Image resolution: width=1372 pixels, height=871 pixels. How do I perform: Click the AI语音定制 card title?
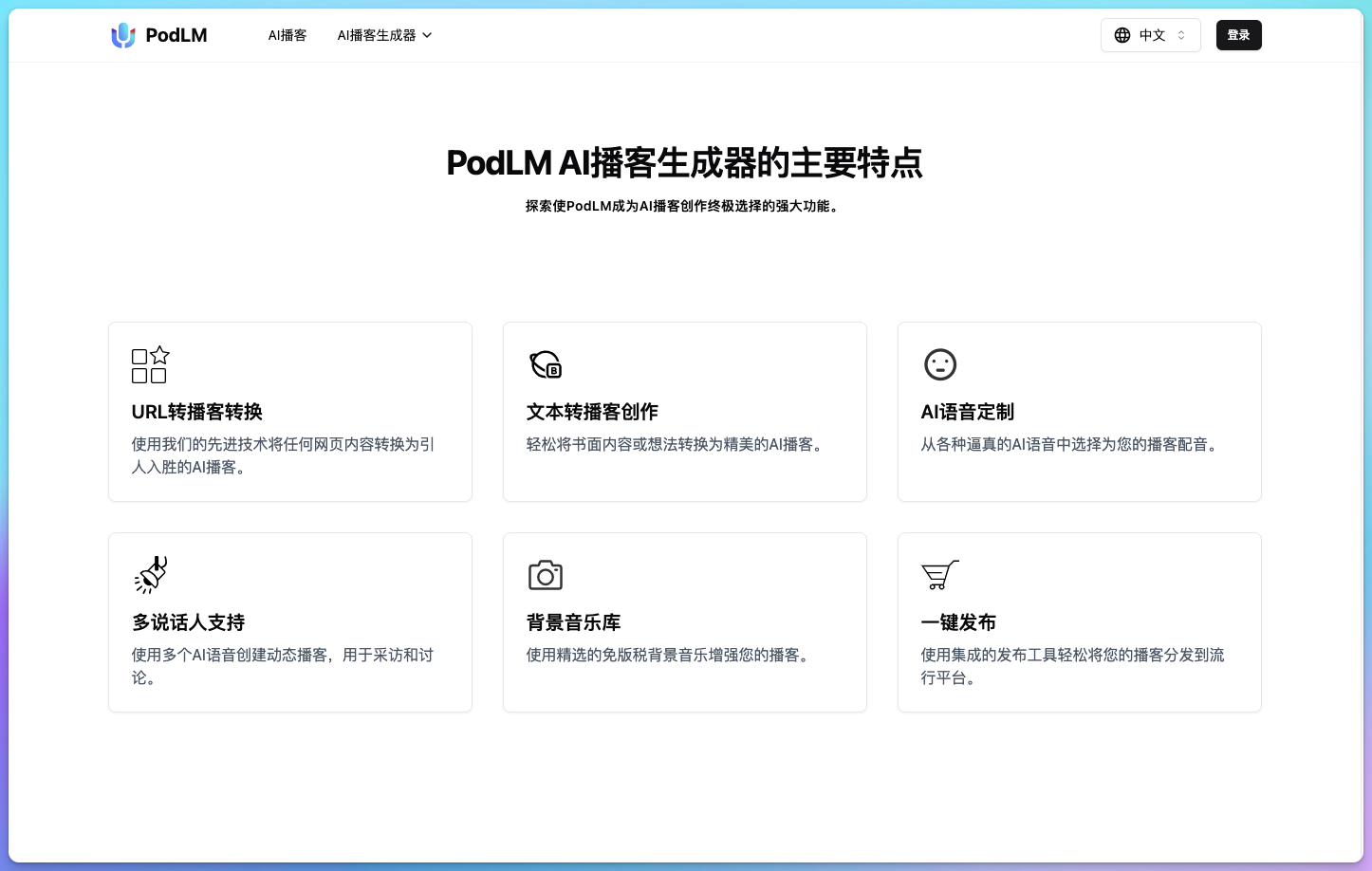(968, 412)
